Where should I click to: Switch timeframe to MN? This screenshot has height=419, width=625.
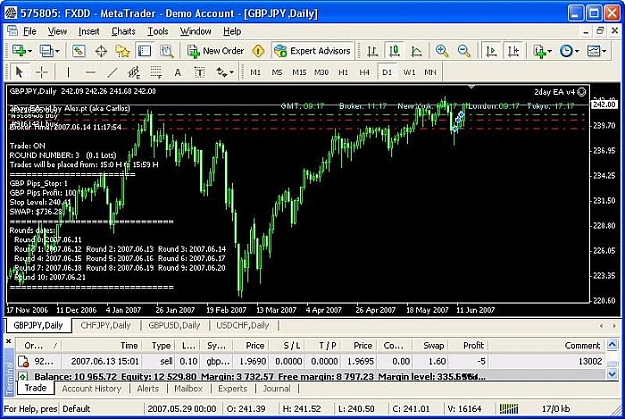pyautogui.click(x=430, y=72)
